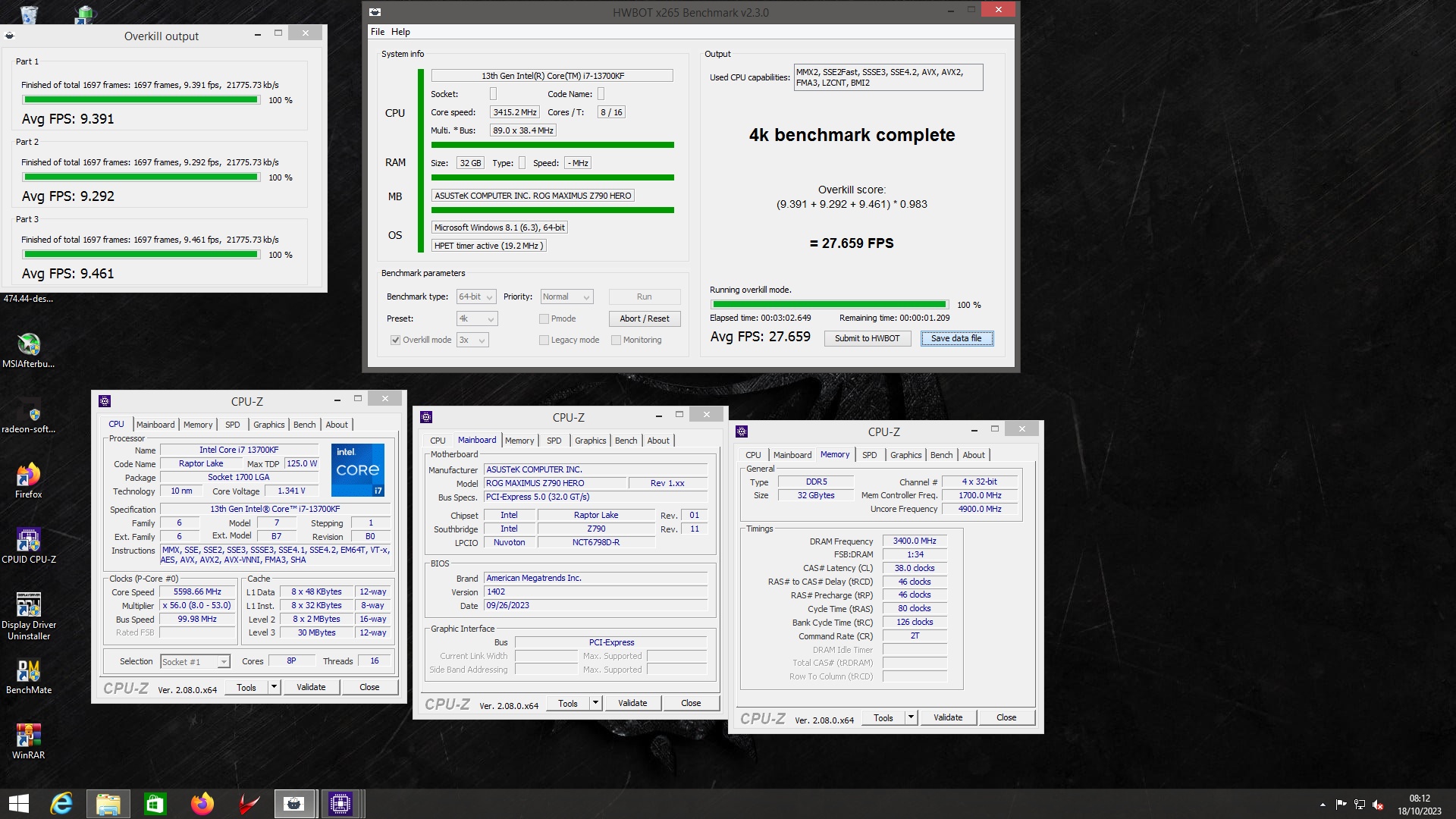Expand Tools arrow in CPU-Z Memory window
Screen dimensions: 1456x819
[x=911, y=717]
